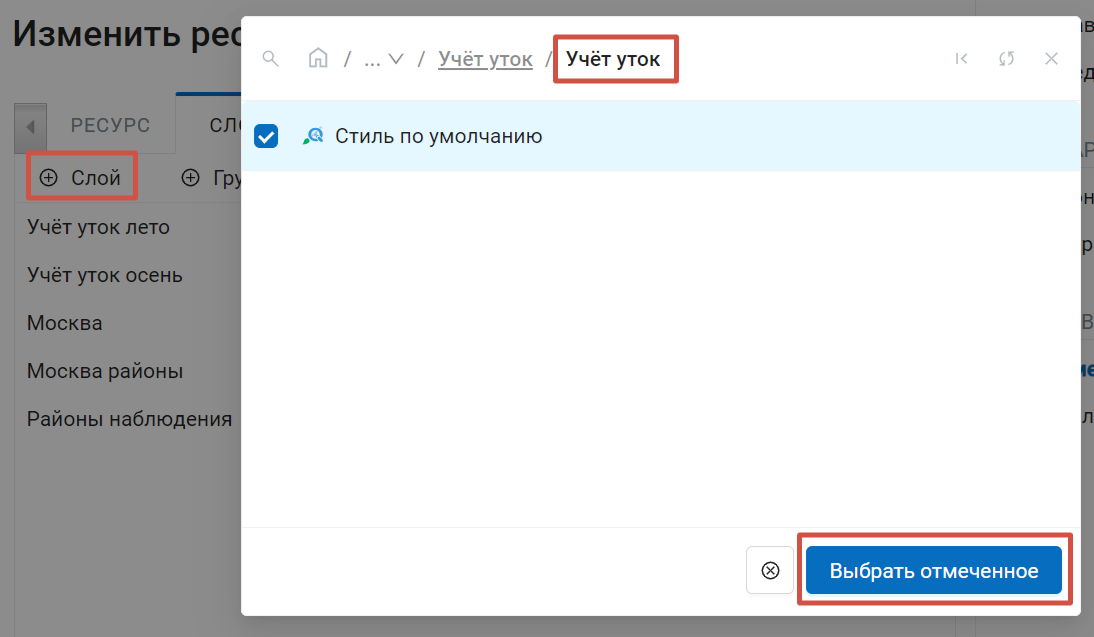Image resolution: width=1094 pixels, height=637 pixels.
Task: Click Выбрать отмеченное button
Action: pyautogui.click(x=934, y=571)
